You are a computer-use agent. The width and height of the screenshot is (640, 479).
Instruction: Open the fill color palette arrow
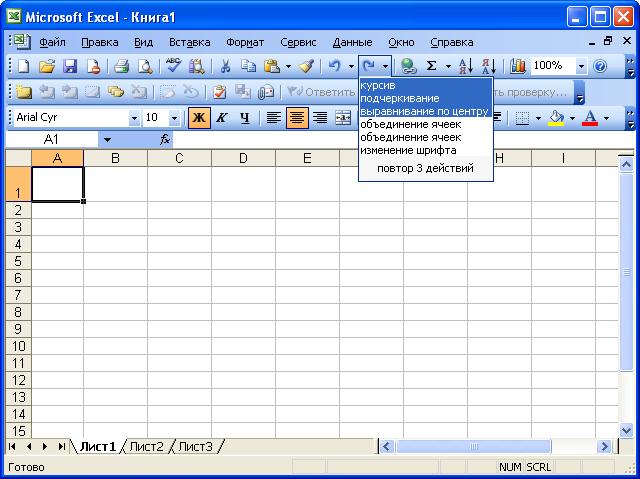[x=572, y=118]
